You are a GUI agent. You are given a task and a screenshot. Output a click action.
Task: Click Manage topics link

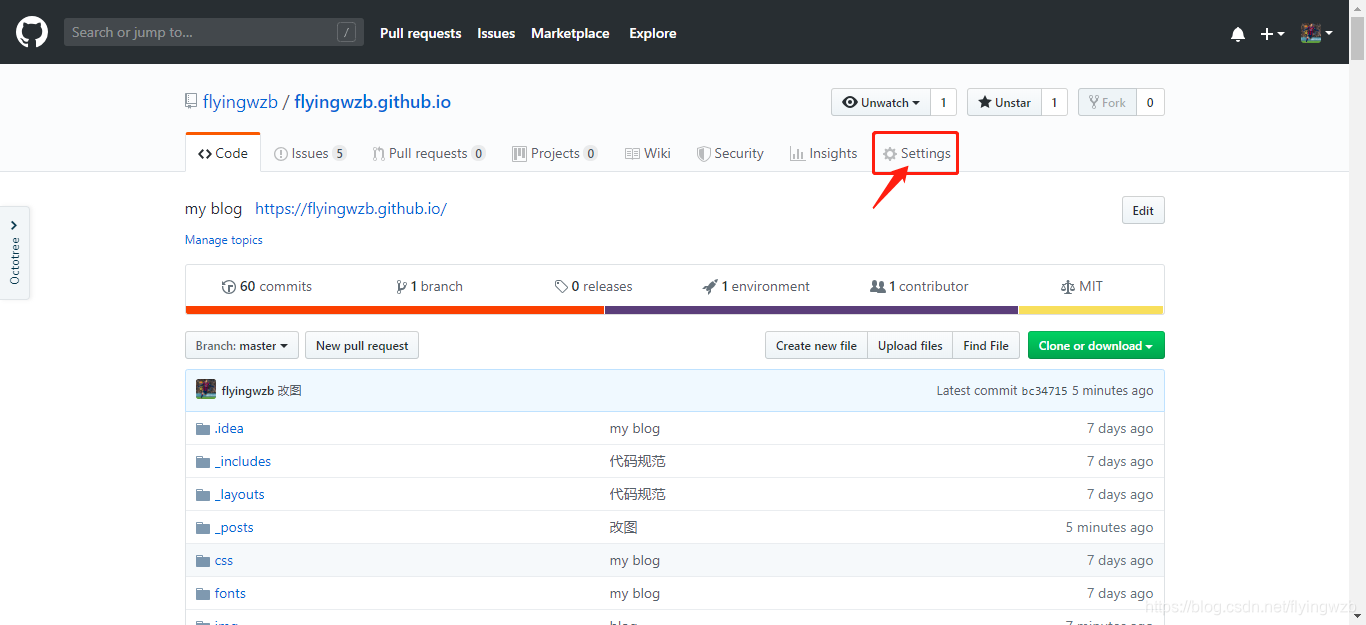coord(224,240)
